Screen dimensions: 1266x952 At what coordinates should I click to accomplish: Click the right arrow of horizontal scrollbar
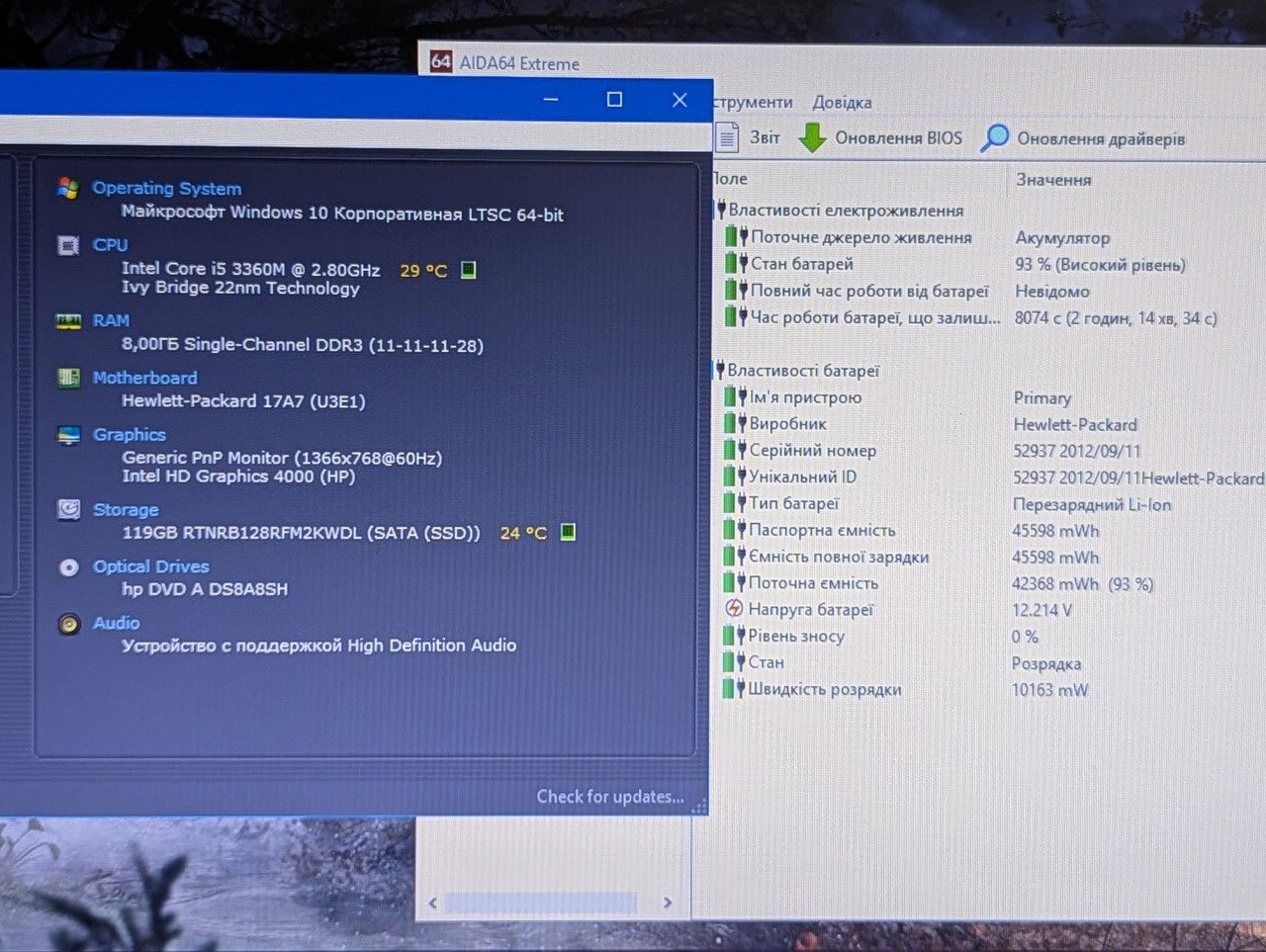tap(668, 903)
